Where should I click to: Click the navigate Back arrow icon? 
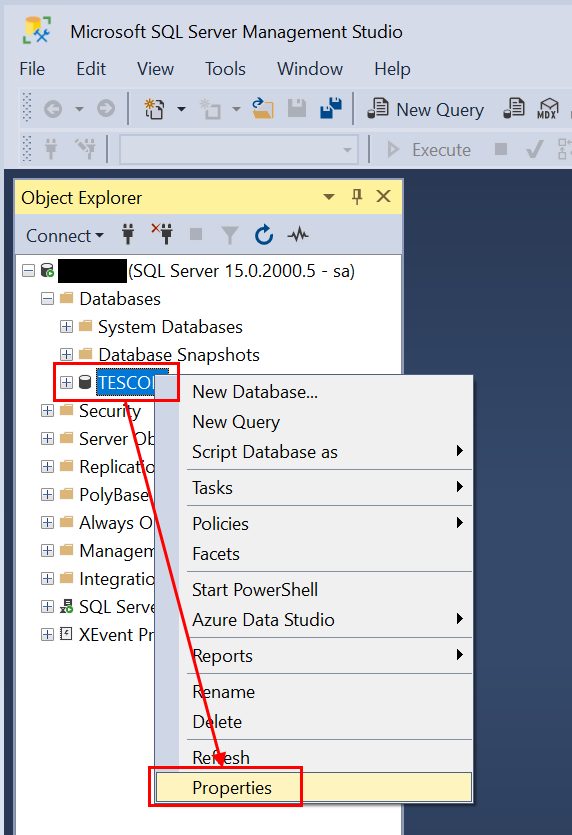point(53,109)
